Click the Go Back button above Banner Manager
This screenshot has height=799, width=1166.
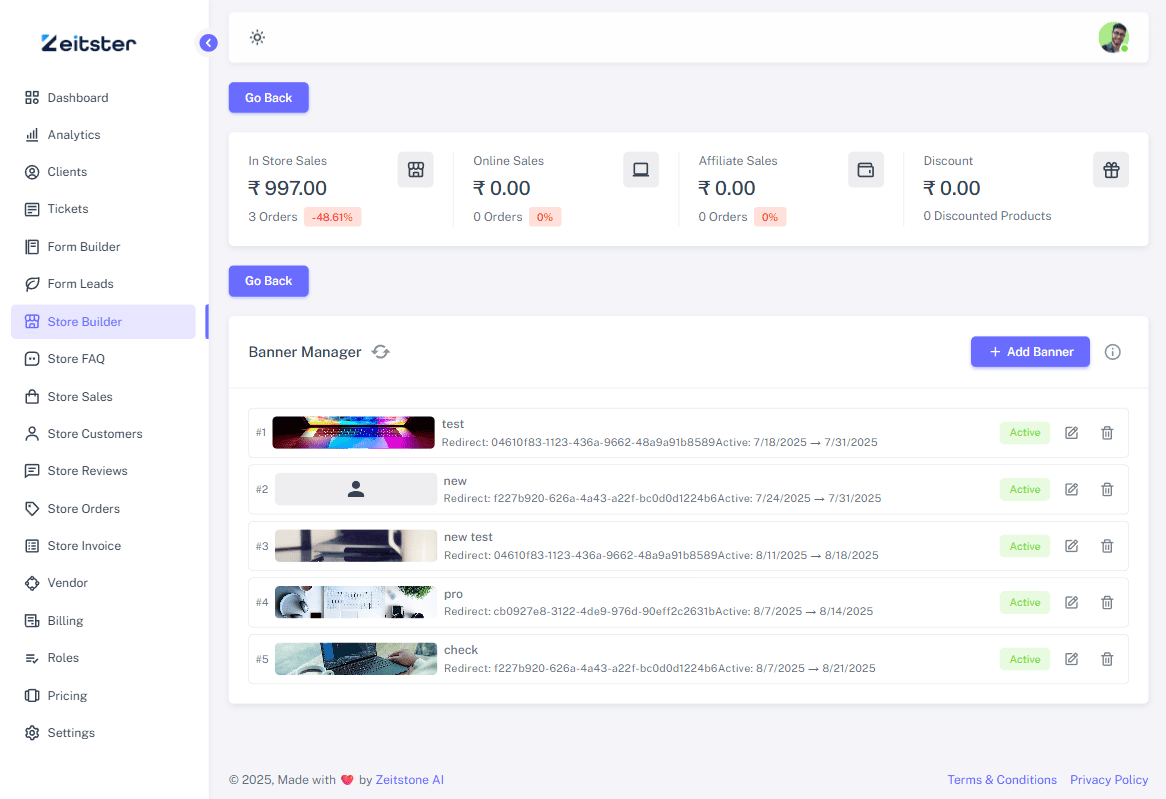click(x=268, y=281)
